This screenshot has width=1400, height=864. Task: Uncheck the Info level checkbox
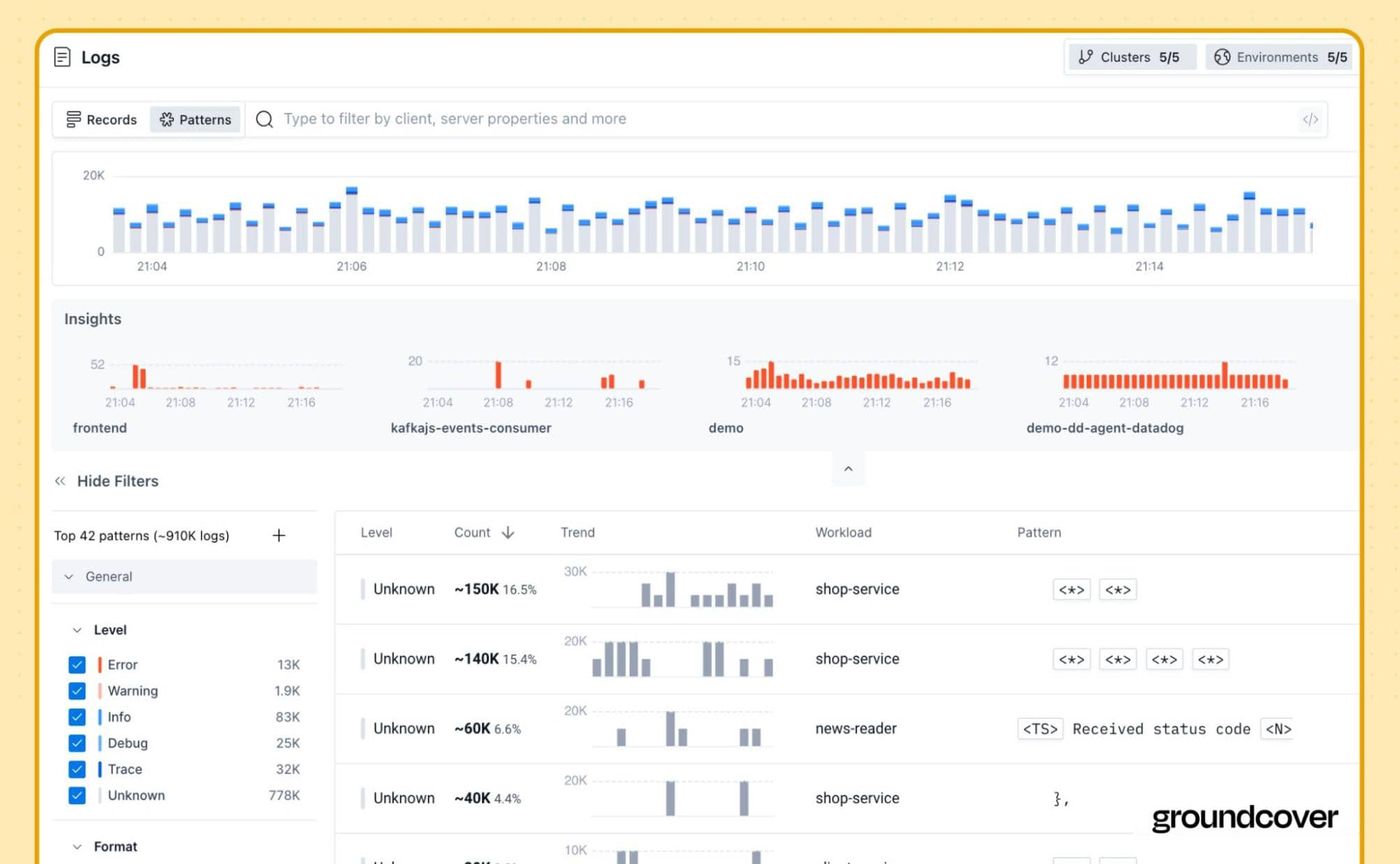pyautogui.click(x=77, y=717)
